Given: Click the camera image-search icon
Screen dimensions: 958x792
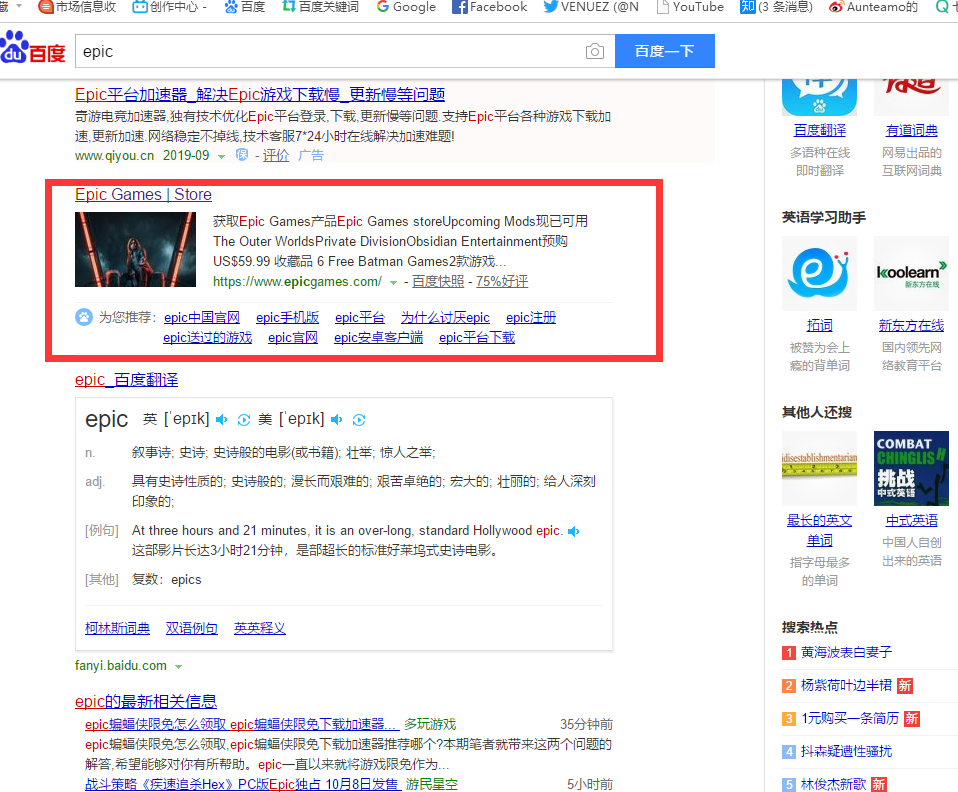Looking at the screenshot, I should [x=595, y=52].
